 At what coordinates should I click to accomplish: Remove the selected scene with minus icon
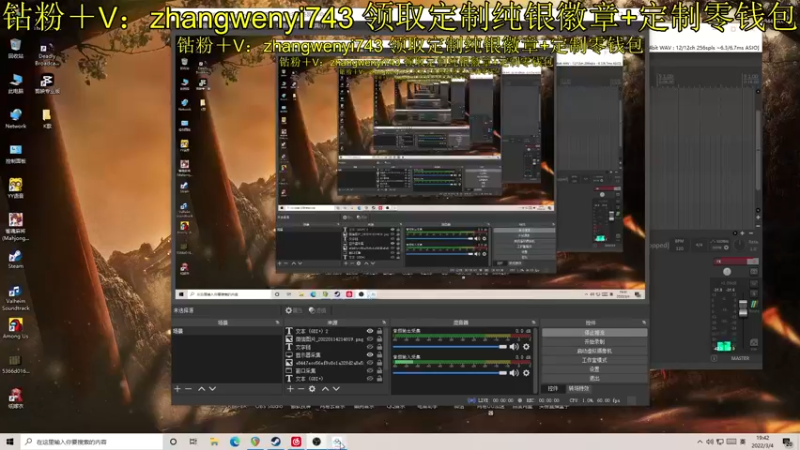[188, 389]
